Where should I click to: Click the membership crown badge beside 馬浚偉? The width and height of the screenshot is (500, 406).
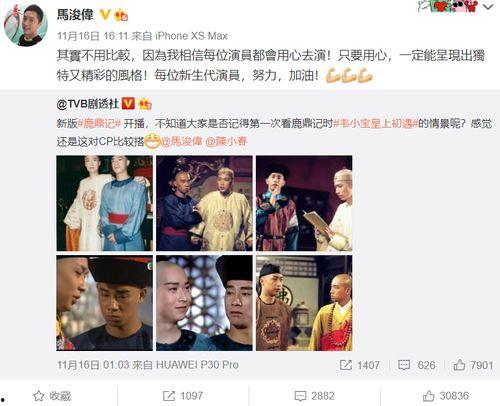pyautogui.click(x=121, y=15)
